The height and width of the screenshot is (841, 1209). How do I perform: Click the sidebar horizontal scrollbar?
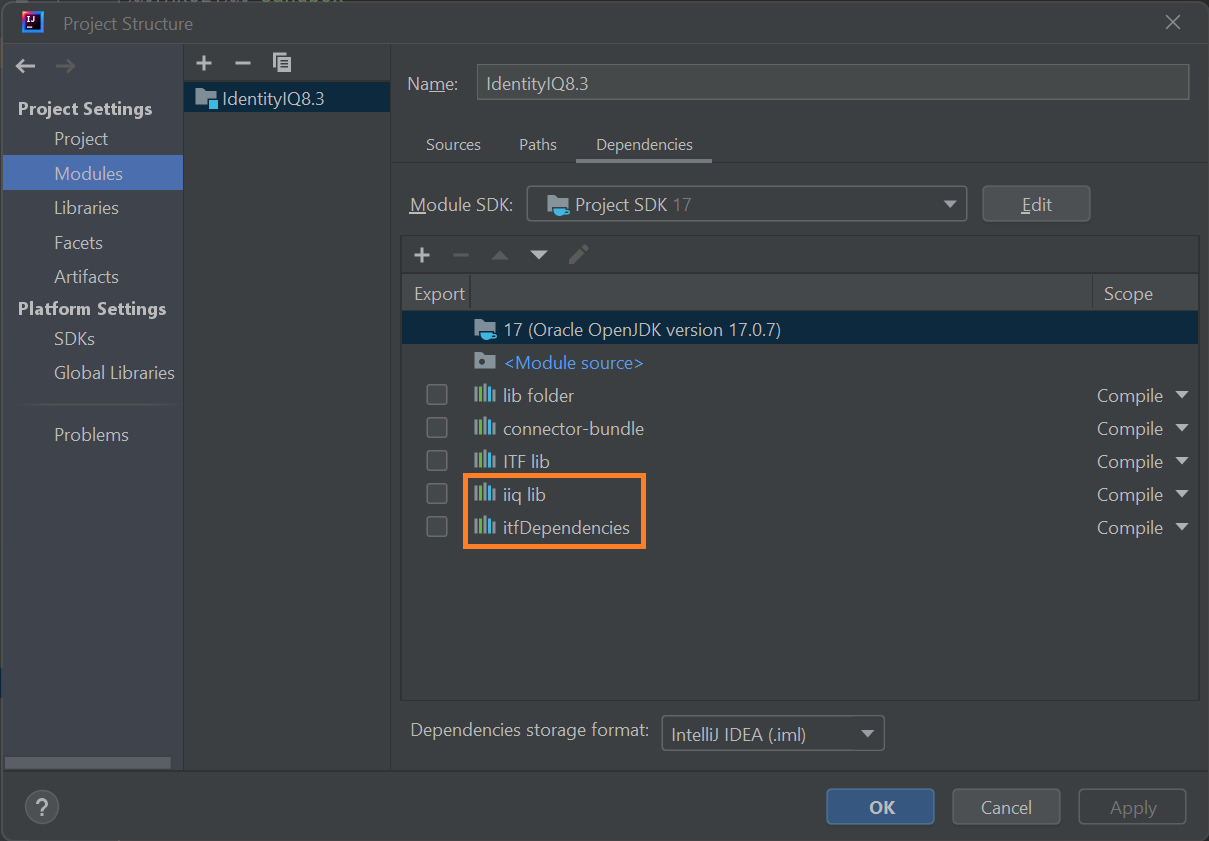[87, 762]
